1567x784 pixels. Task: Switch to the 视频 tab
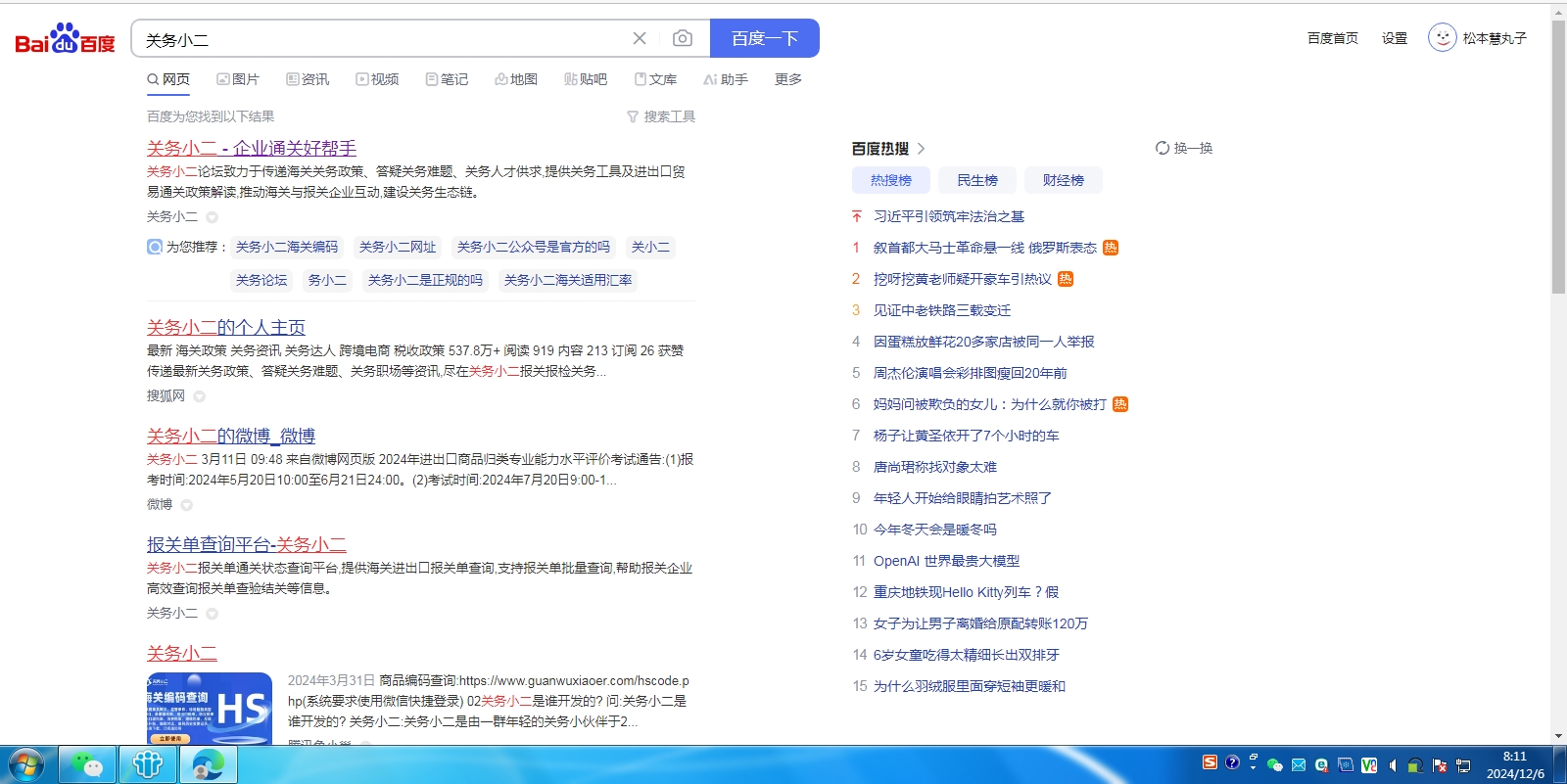pyautogui.click(x=377, y=79)
